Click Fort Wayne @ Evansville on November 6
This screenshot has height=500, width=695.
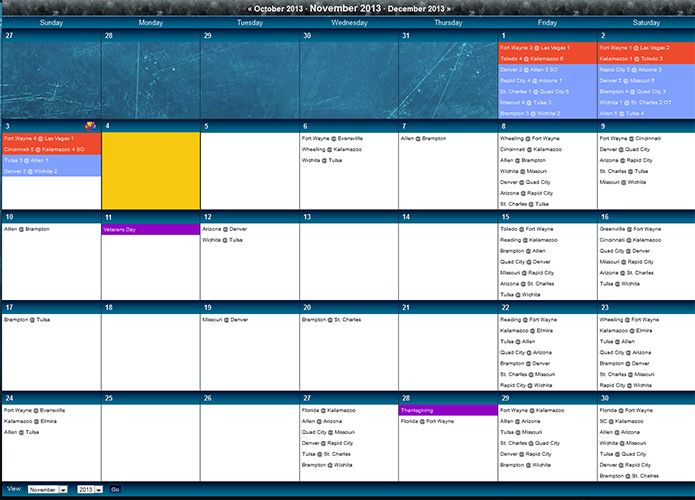(x=332, y=139)
